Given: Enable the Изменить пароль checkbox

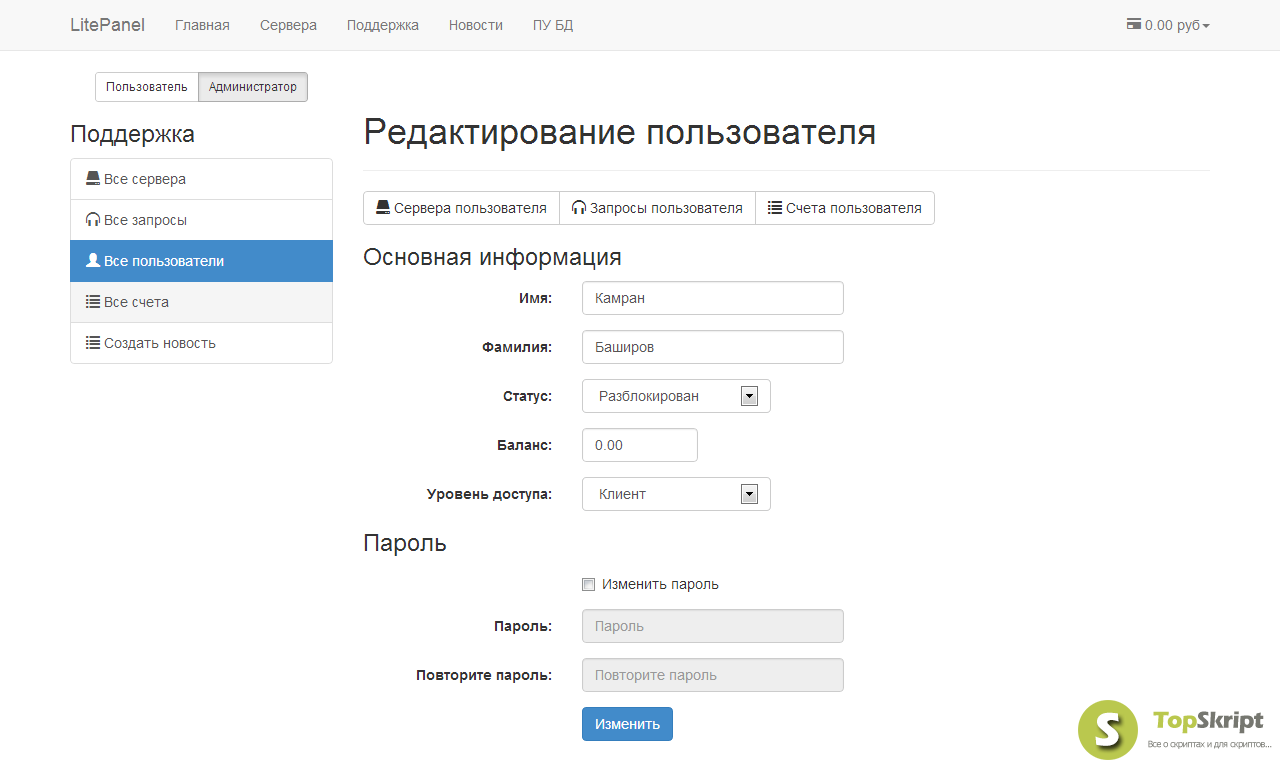Looking at the screenshot, I should pyautogui.click(x=589, y=584).
